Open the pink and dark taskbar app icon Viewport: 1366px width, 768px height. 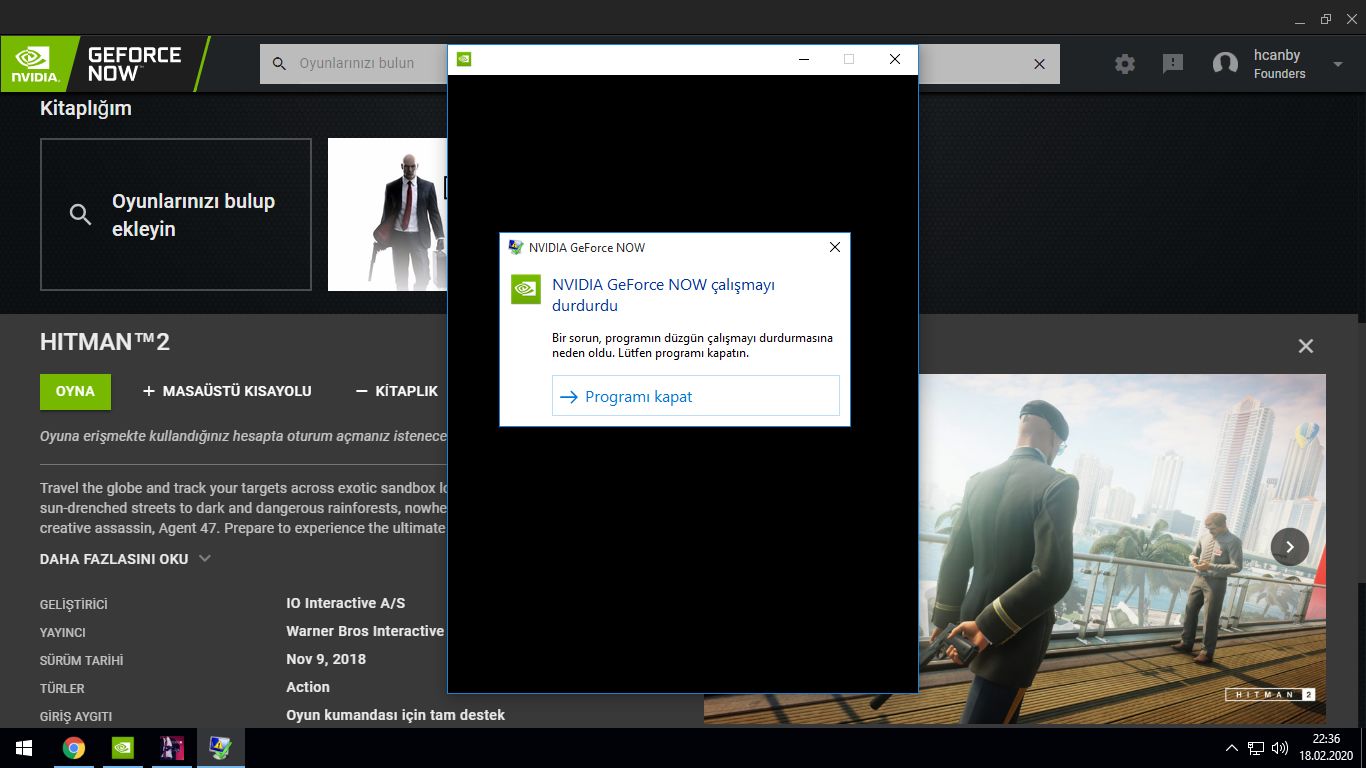(172, 748)
